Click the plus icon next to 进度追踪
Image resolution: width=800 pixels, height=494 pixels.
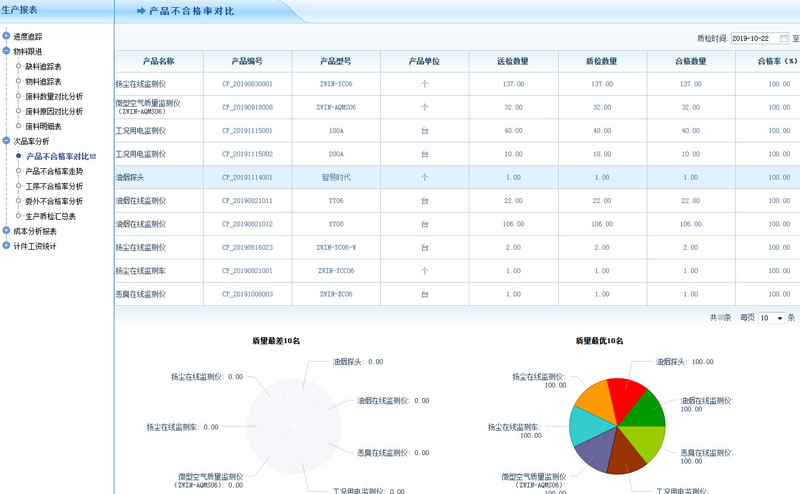pyautogui.click(x=6, y=37)
